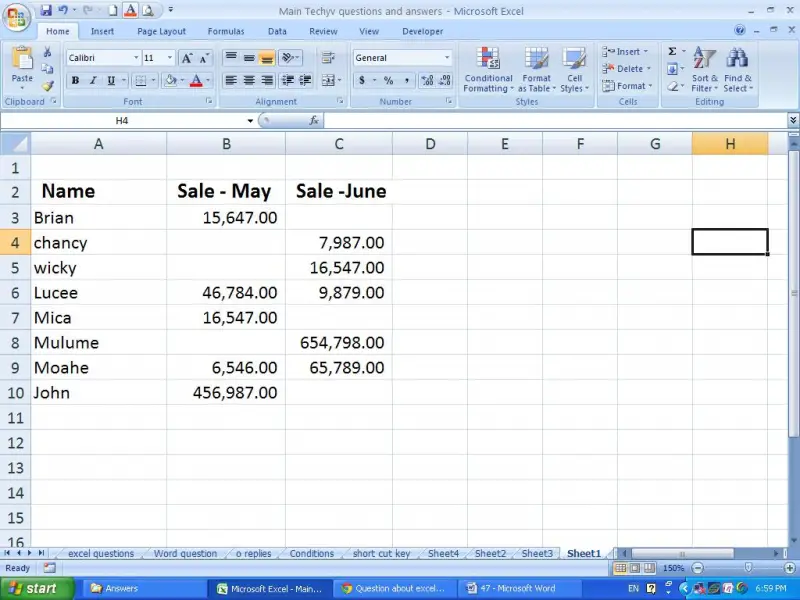Click the Sort & Filter icon
800x600 pixels.
pyautogui.click(x=705, y=70)
